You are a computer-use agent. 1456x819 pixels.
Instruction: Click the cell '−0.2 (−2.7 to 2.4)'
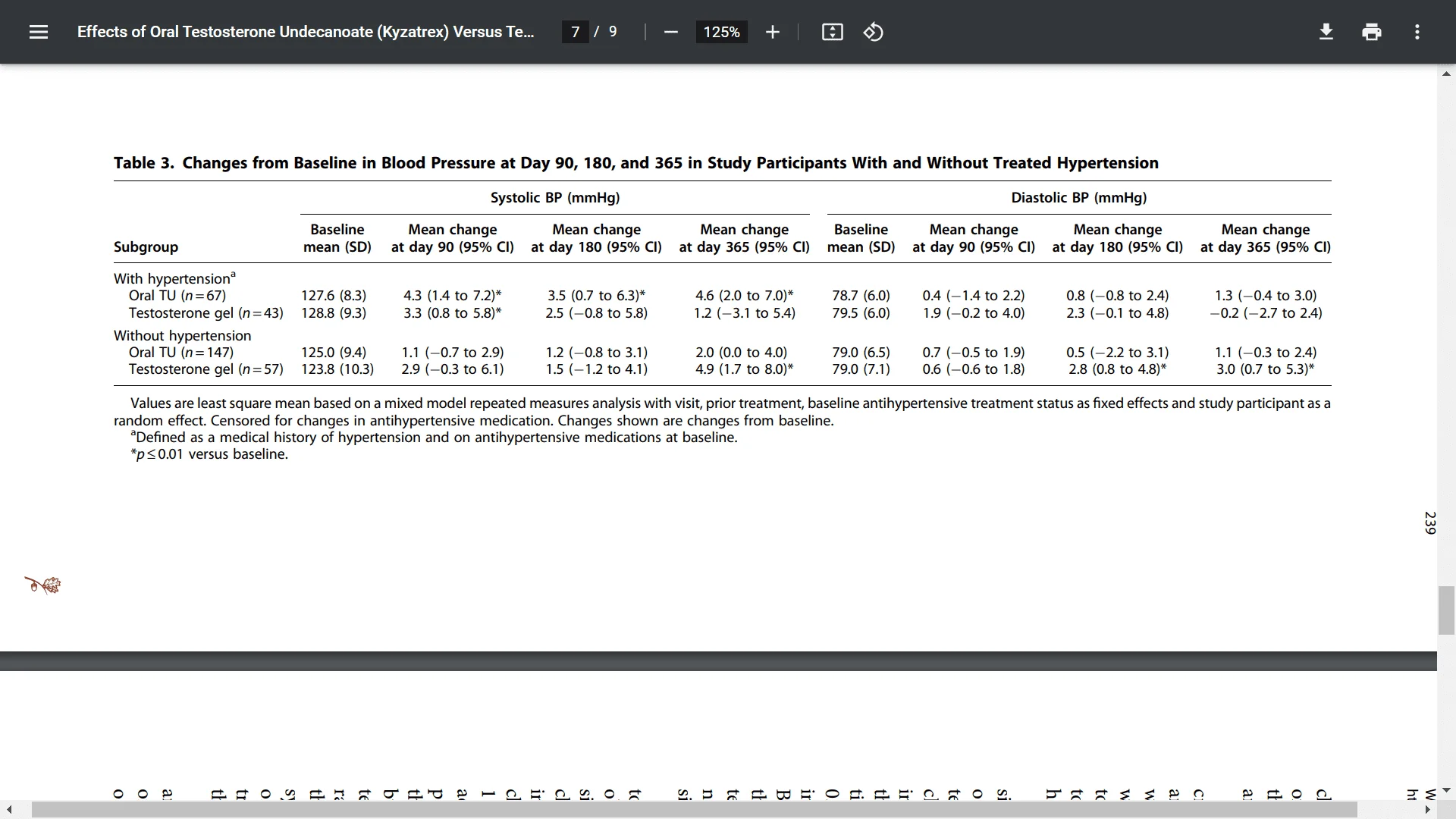1266,313
